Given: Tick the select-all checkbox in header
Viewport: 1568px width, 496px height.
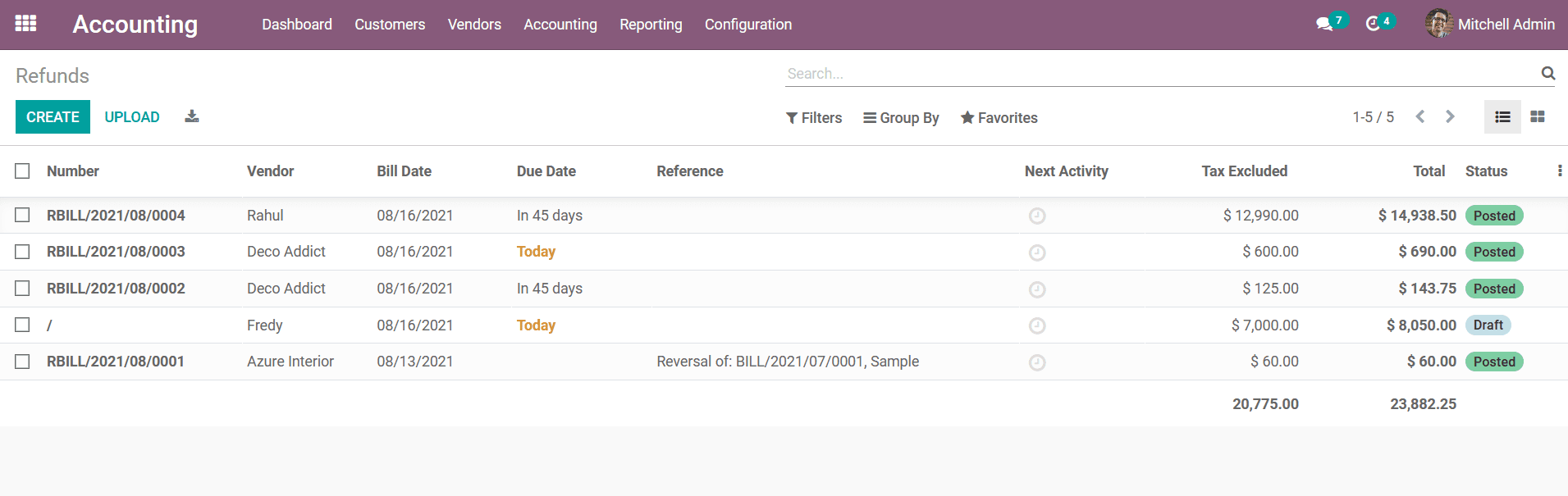Looking at the screenshot, I should click(x=22, y=171).
